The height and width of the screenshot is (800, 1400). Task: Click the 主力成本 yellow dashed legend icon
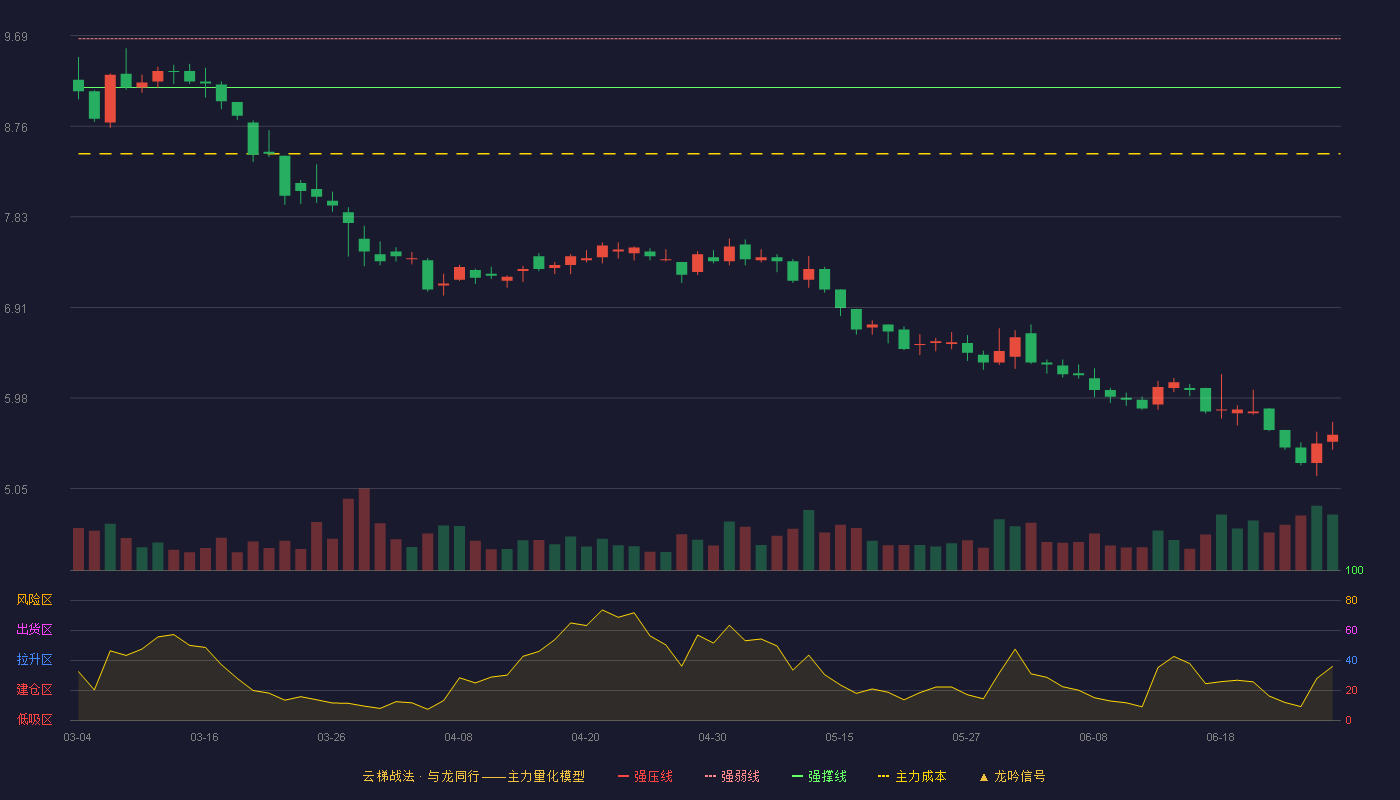coord(883,776)
